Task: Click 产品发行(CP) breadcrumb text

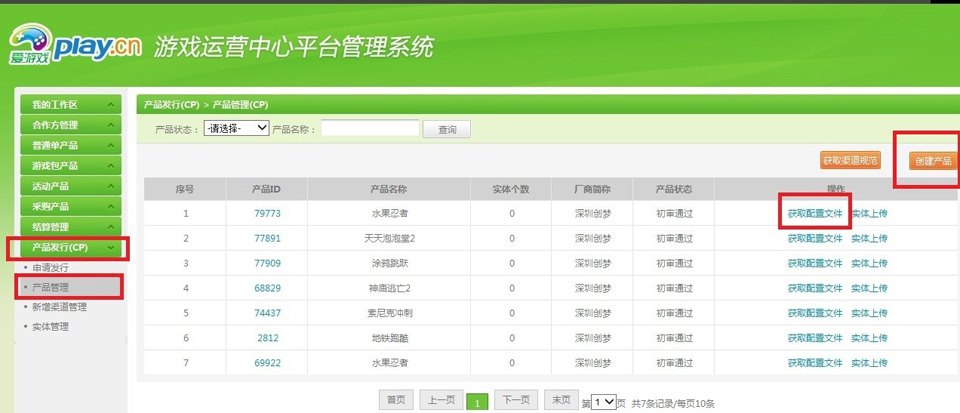Action: [x=172, y=105]
